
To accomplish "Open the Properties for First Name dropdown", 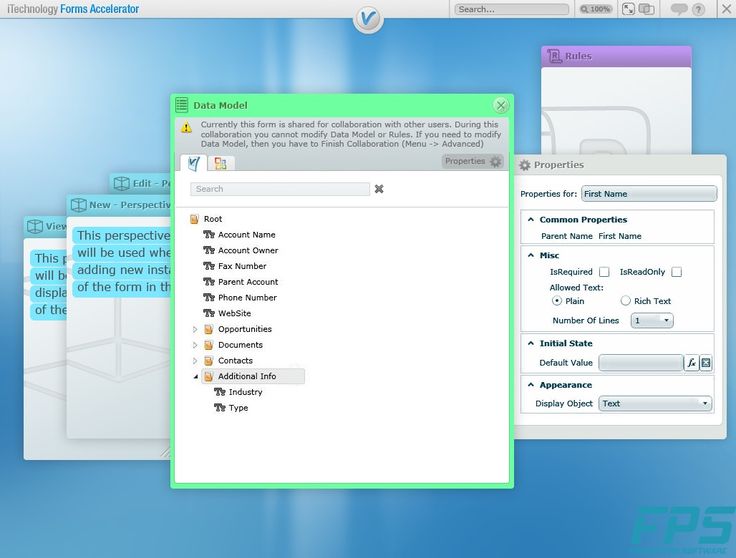I will [649, 194].
